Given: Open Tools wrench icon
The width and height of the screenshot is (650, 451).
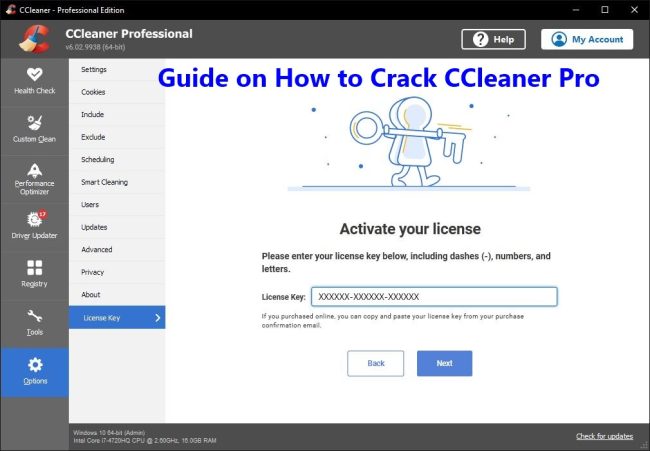Looking at the screenshot, I should (x=34, y=316).
